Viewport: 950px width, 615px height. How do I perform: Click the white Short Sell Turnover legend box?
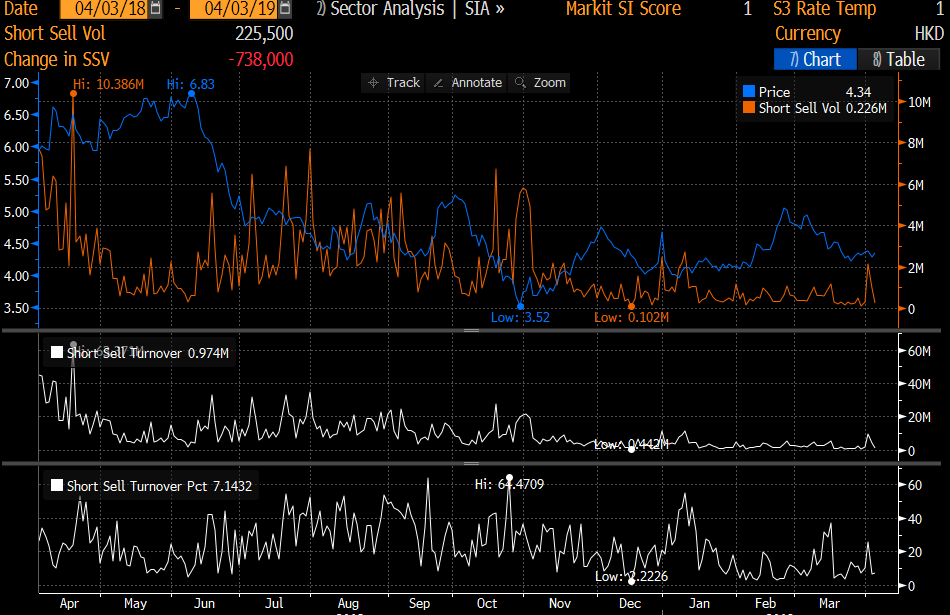pyautogui.click(x=57, y=353)
